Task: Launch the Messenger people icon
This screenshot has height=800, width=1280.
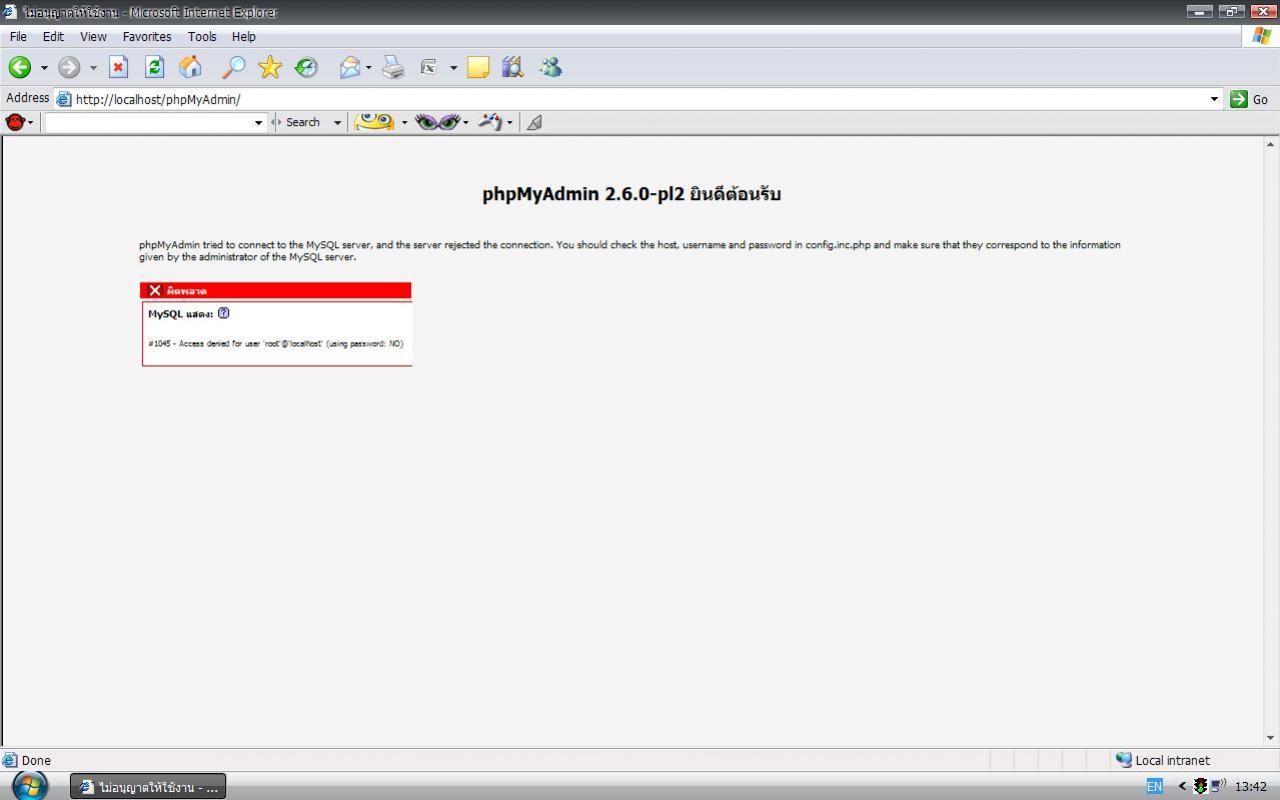Action: coord(550,67)
